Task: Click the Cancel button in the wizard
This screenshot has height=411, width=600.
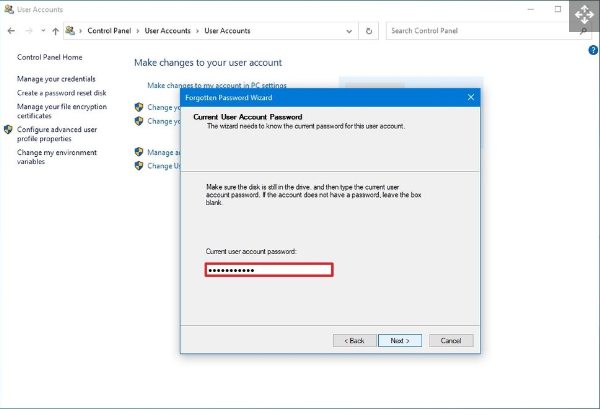Action: [x=450, y=340]
